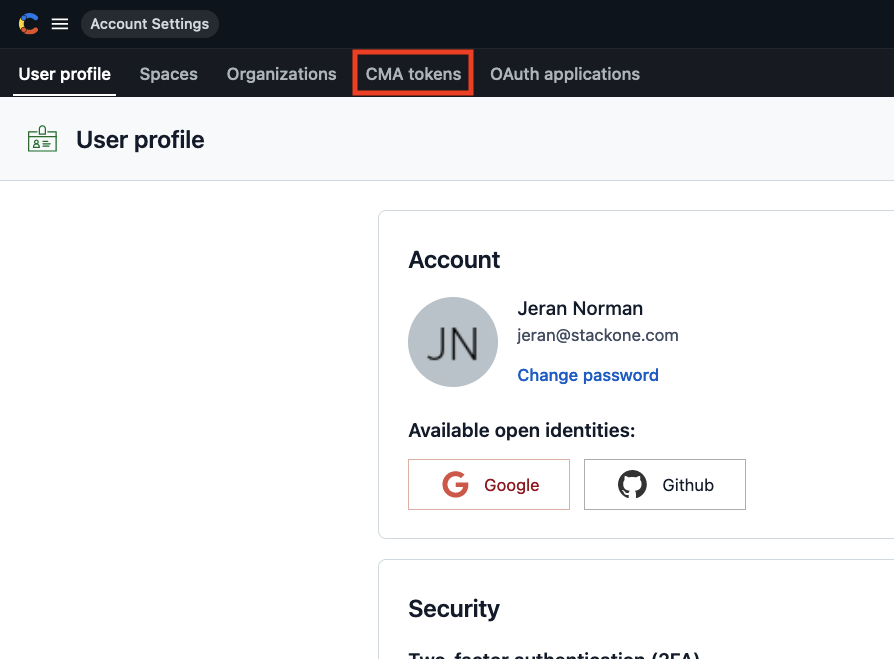Viewport: 894px width, 659px height.
Task: Click the Github octocat logo icon
Action: pos(632,485)
